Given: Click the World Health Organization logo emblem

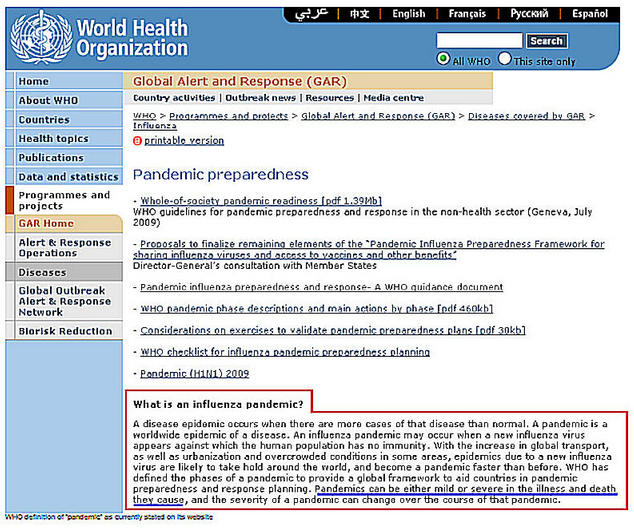Looking at the screenshot, I should (x=42, y=37).
